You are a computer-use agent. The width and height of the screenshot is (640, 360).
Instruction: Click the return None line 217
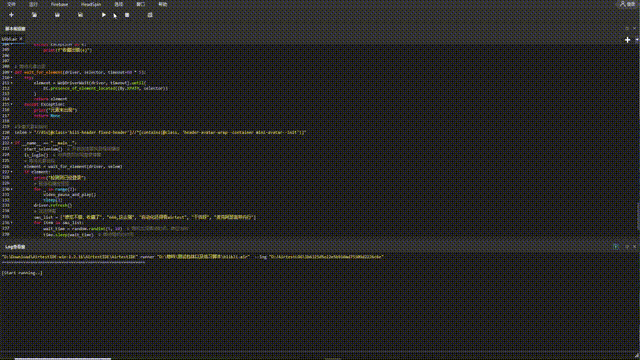coord(47,116)
